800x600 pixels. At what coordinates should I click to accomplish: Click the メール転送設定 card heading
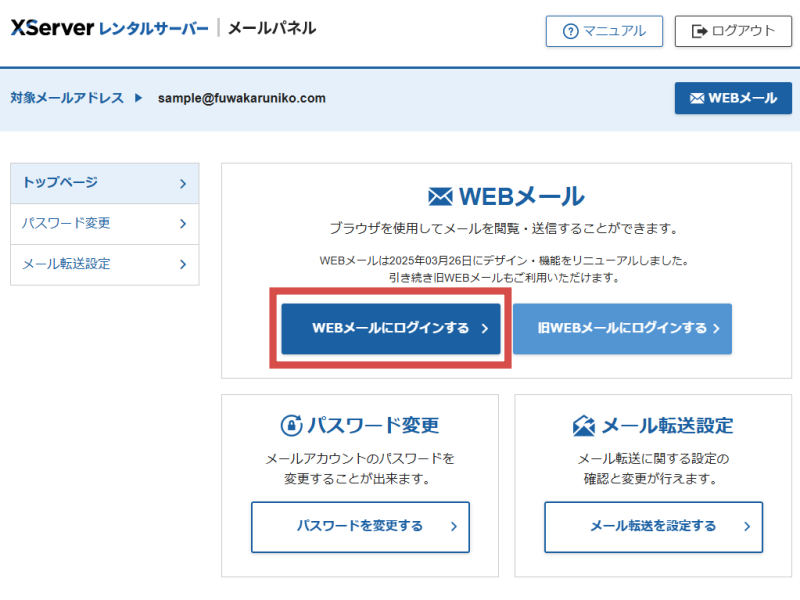coord(667,426)
